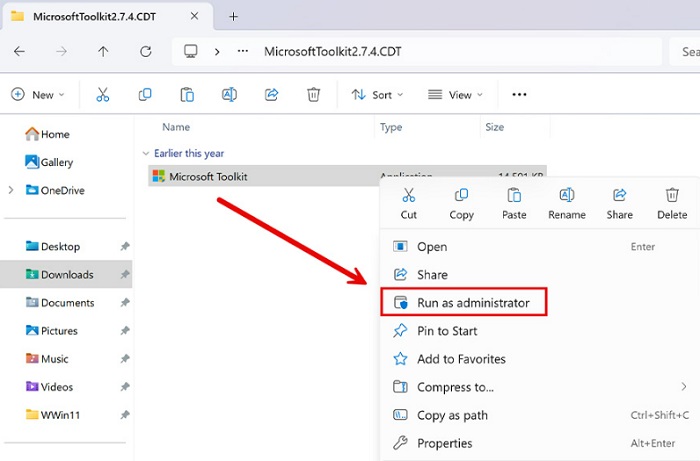
Task: Go up one folder level
Action: tap(103, 52)
